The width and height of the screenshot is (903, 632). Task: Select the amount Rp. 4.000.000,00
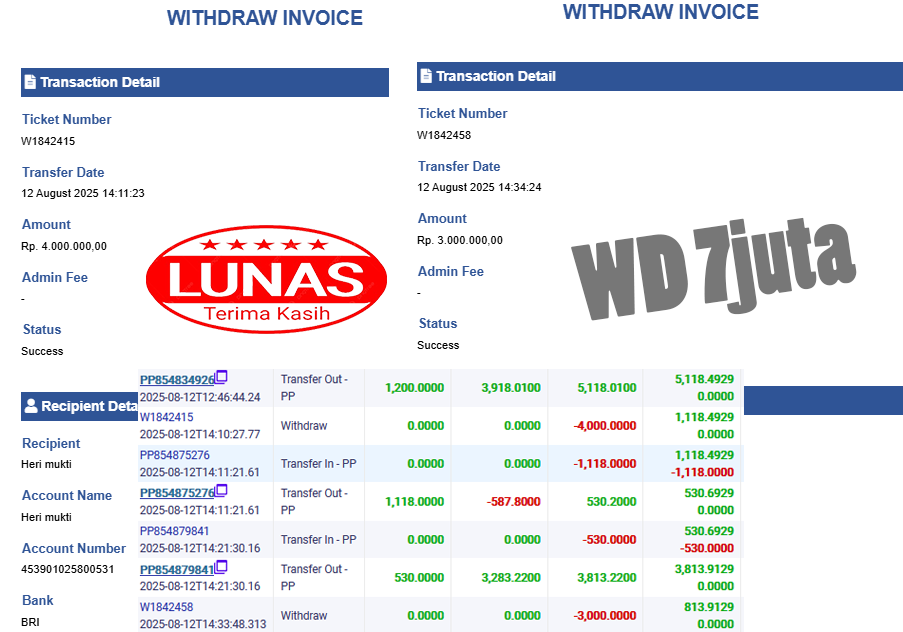(64, 247)
